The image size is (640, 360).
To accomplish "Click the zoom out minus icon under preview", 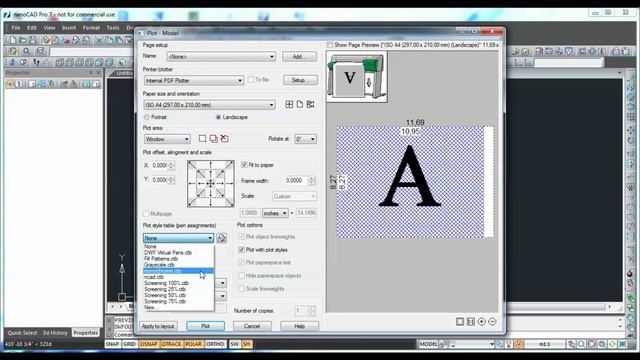I will pyautogui.click(x=492, y=322).
